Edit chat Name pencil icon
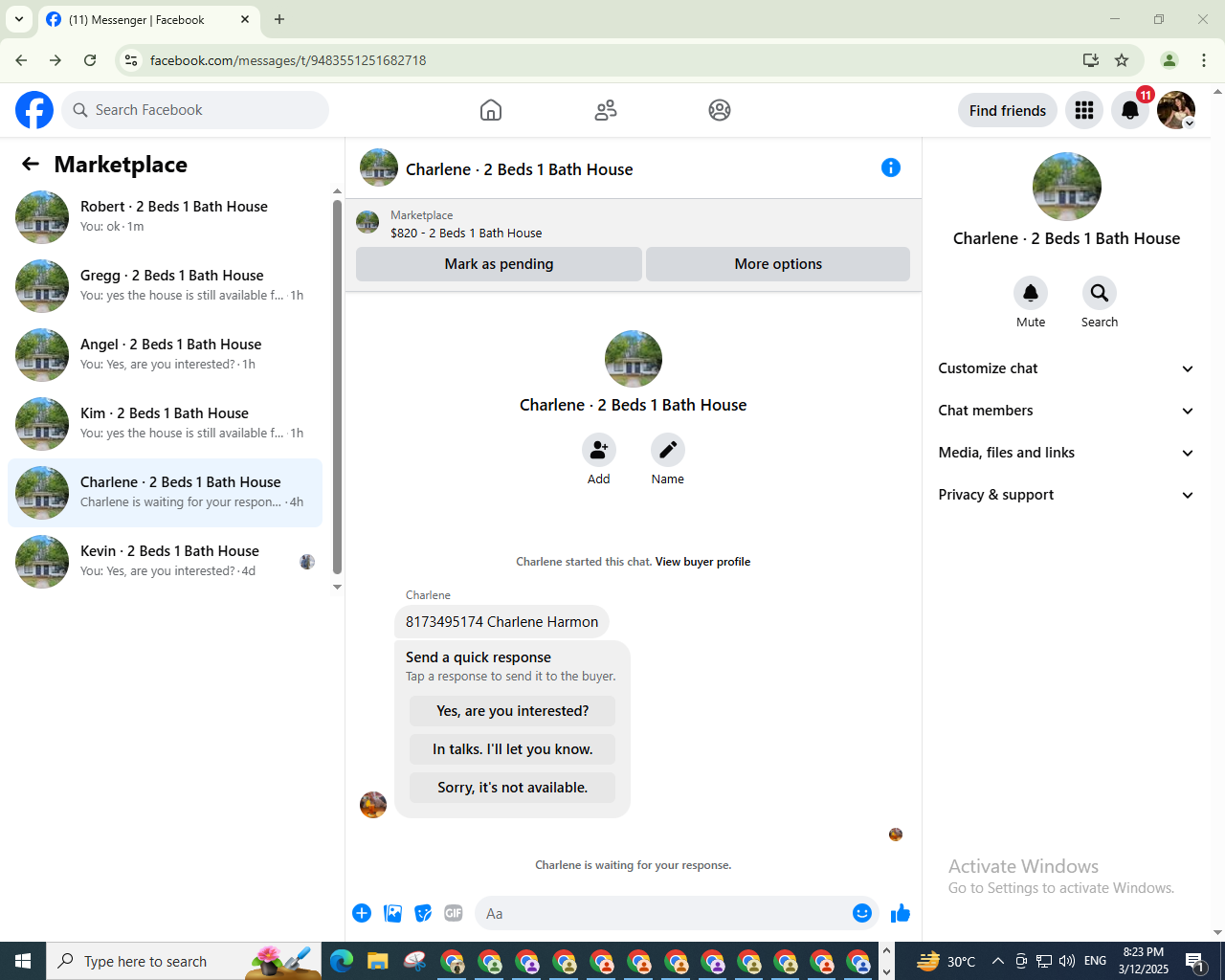Image resolution: width=1225 pixels, height=980 pixels. point(668,450)
